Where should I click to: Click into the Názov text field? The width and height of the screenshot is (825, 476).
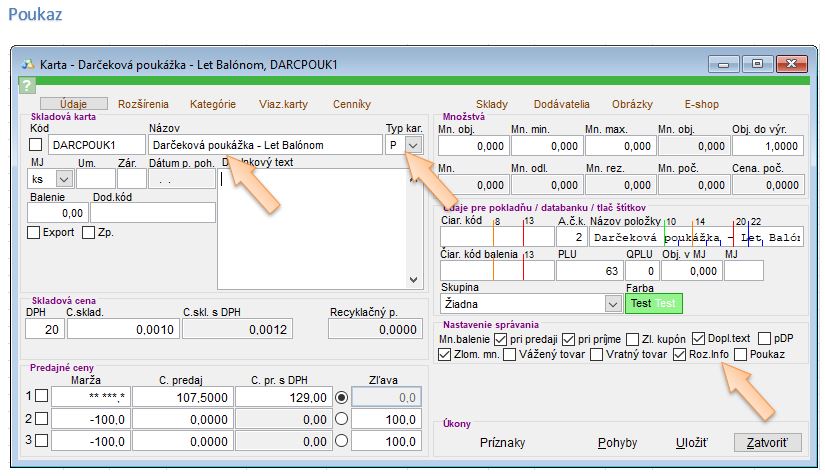click(265, 145)
